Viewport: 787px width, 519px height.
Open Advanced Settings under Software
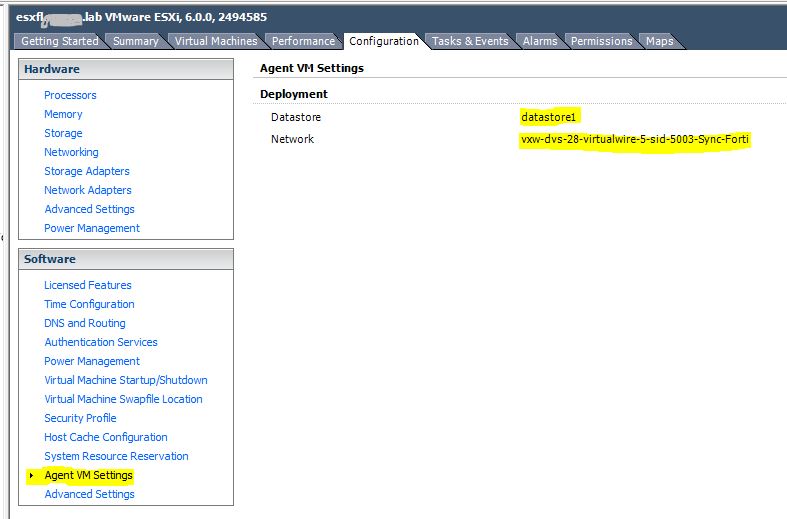(89, 494)
